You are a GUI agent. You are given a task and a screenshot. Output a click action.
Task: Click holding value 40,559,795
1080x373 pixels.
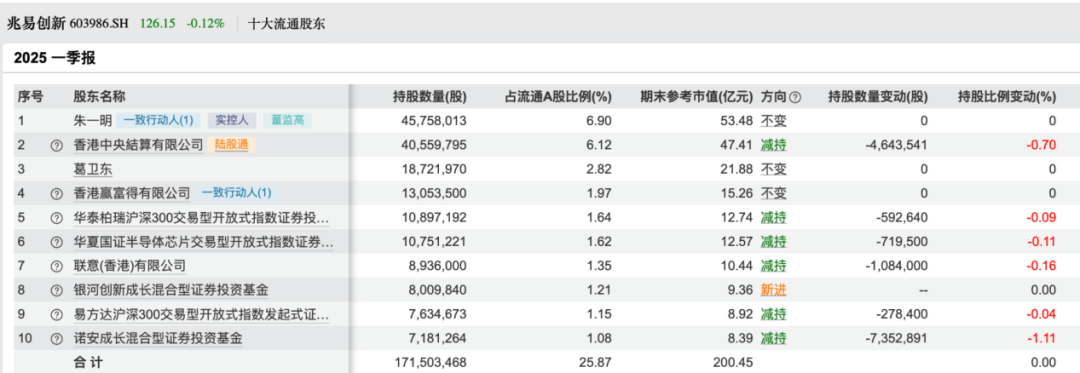pyautogui.click(x=434, y=145)
